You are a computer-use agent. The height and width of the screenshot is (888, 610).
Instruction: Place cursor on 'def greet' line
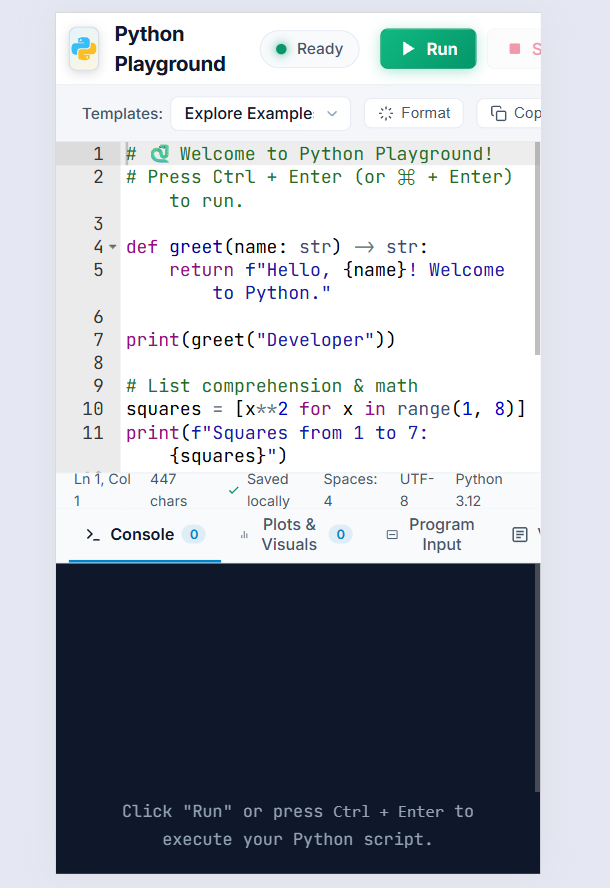277,247
